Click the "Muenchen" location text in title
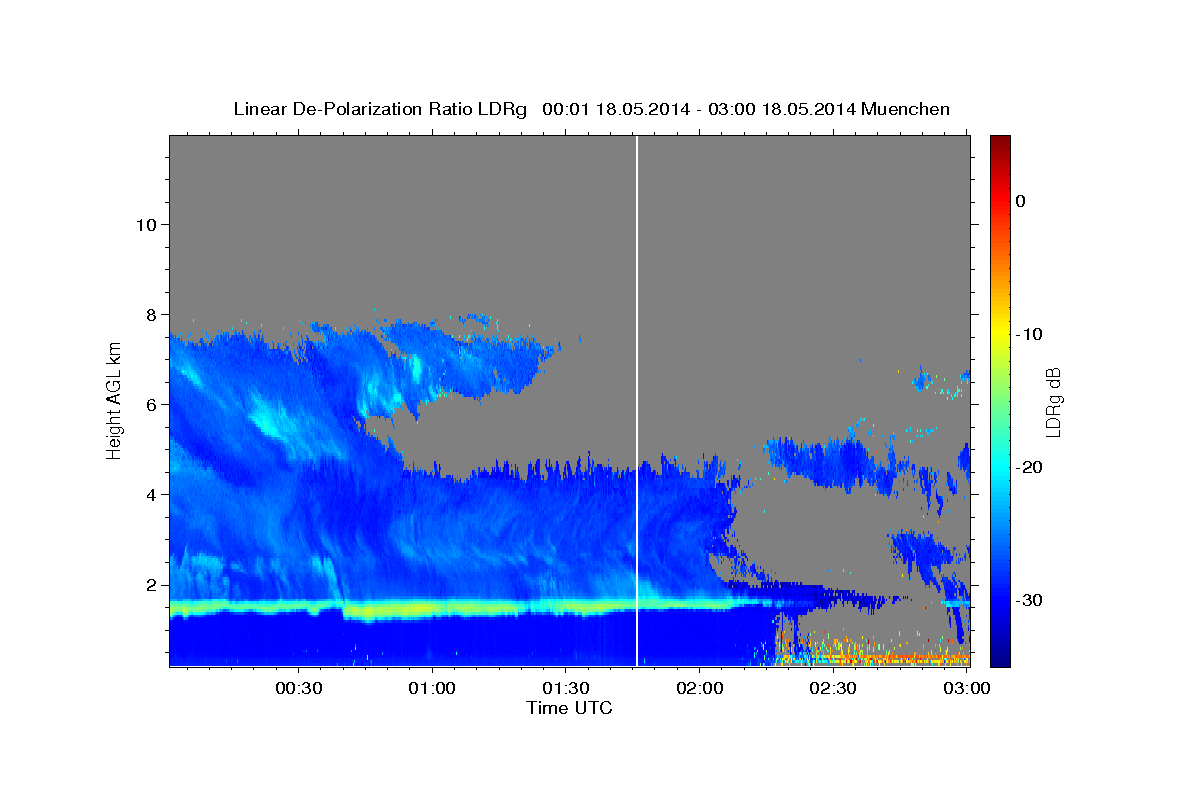This screenshot has width=1200, height=800. [903, 109]
